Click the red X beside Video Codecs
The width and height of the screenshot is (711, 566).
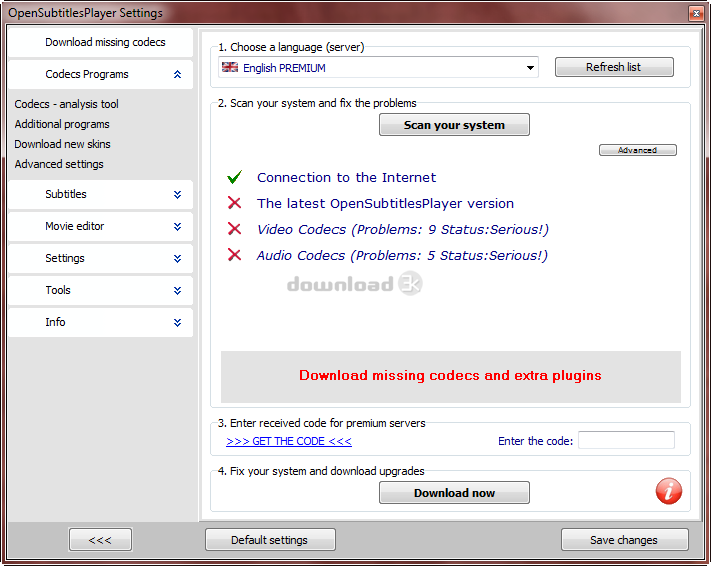pos(234,229)
